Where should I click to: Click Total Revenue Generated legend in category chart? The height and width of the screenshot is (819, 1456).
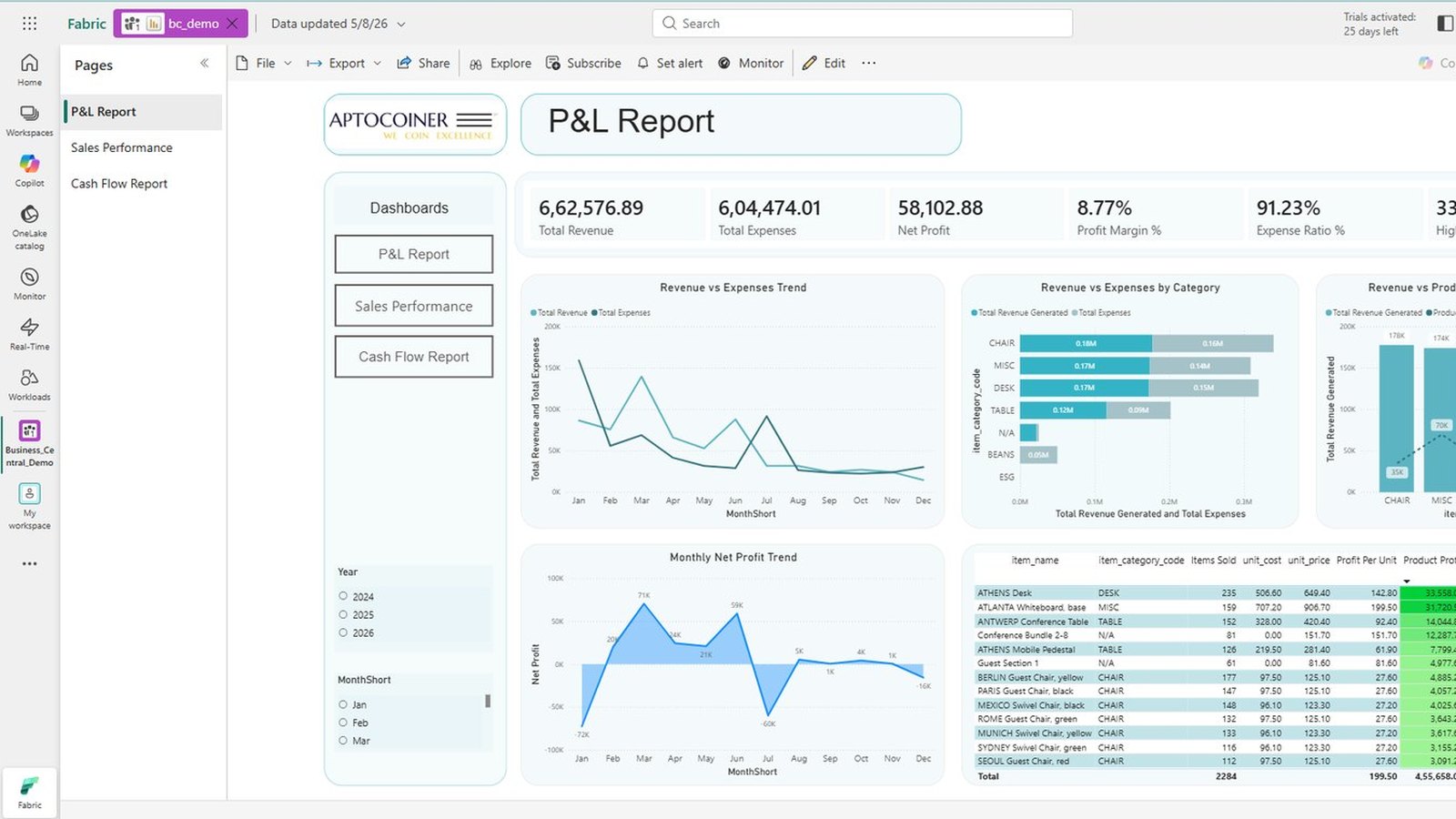tap(1019, 312)
